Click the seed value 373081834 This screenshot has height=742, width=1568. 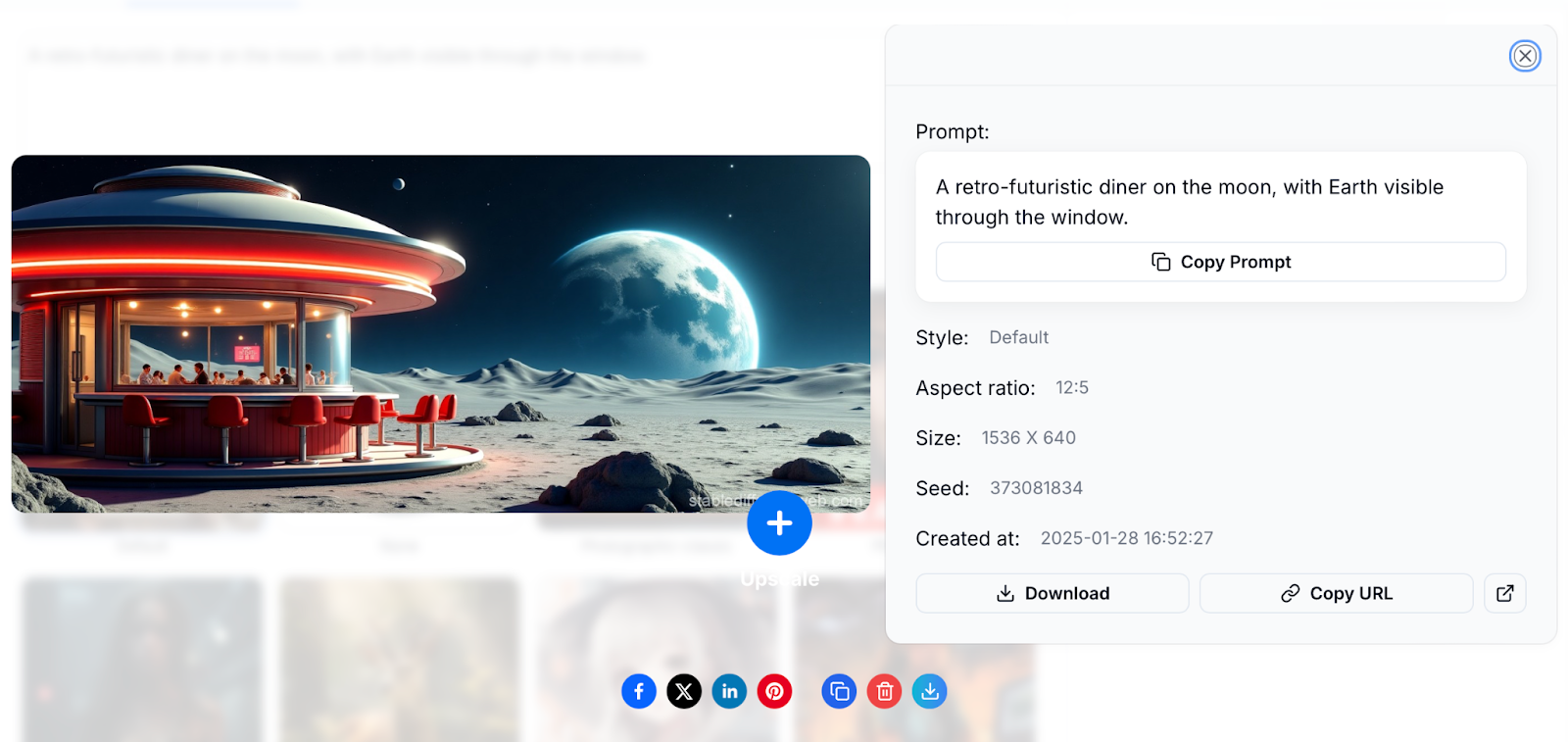pos(1036,488)
